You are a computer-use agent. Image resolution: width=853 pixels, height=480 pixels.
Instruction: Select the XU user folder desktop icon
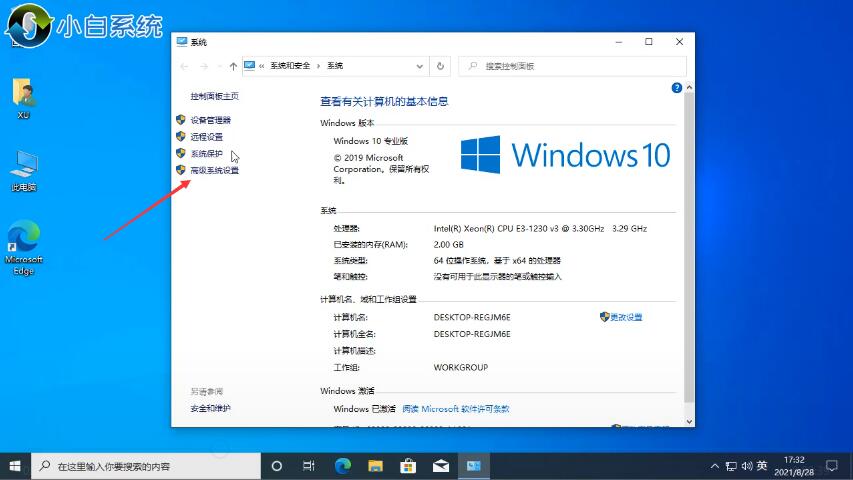[23, 98]
